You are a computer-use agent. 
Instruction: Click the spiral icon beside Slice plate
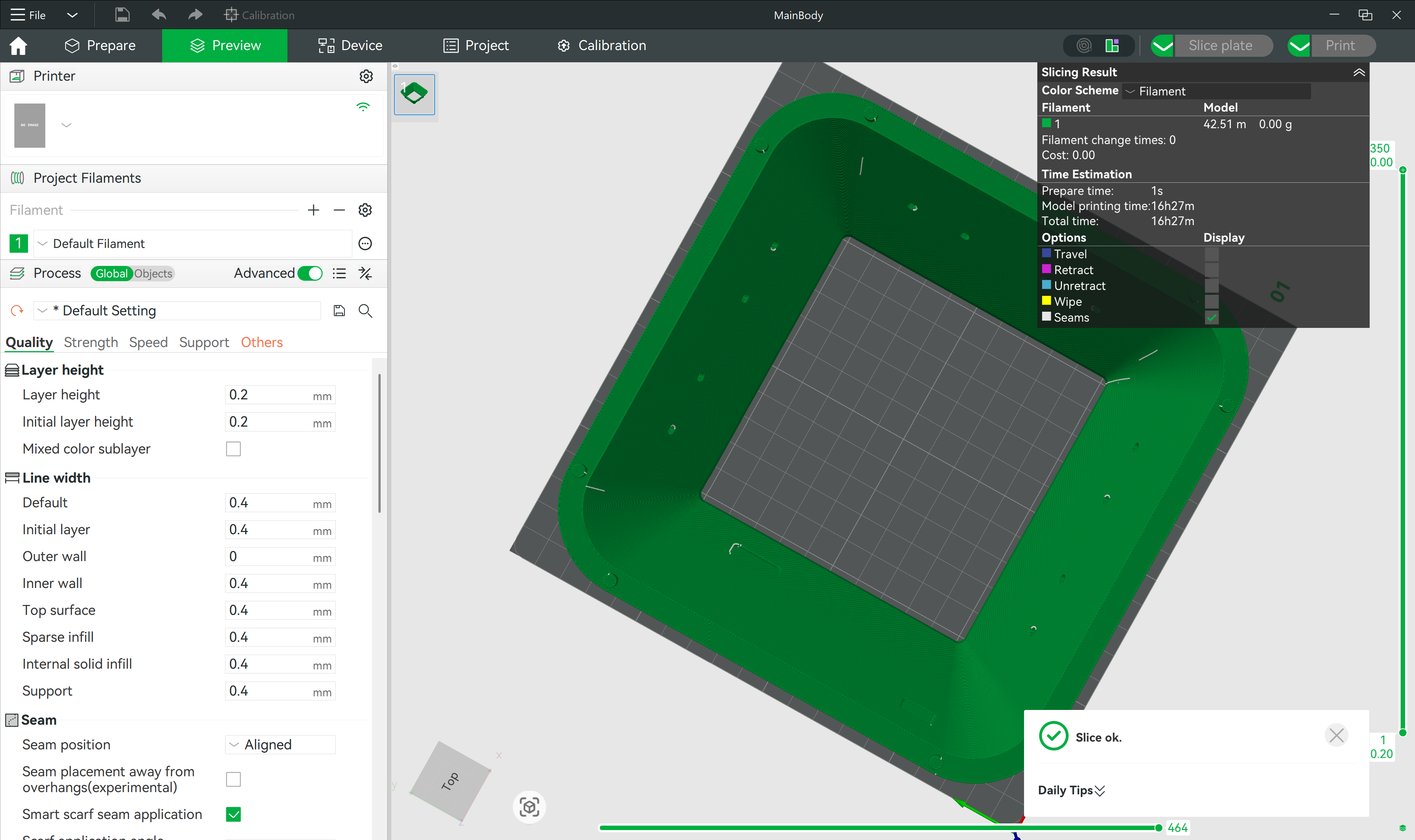click(1084, 45)
